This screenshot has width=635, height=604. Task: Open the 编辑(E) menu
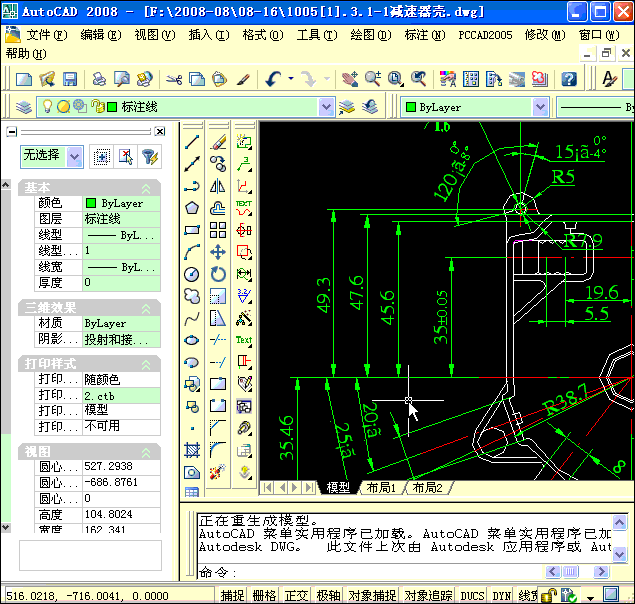point(100,35)
